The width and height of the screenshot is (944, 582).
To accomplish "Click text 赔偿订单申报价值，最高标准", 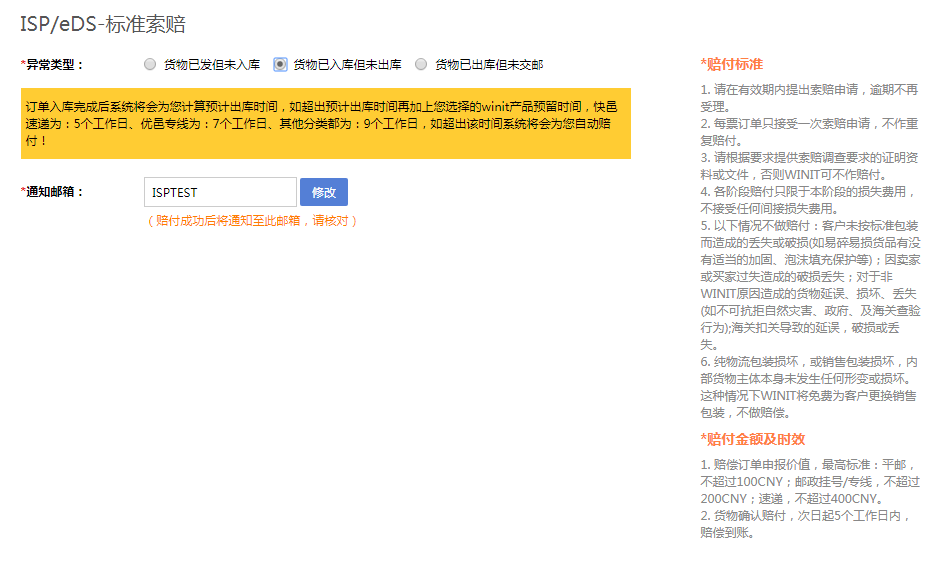I will click(x=810, y=481).
